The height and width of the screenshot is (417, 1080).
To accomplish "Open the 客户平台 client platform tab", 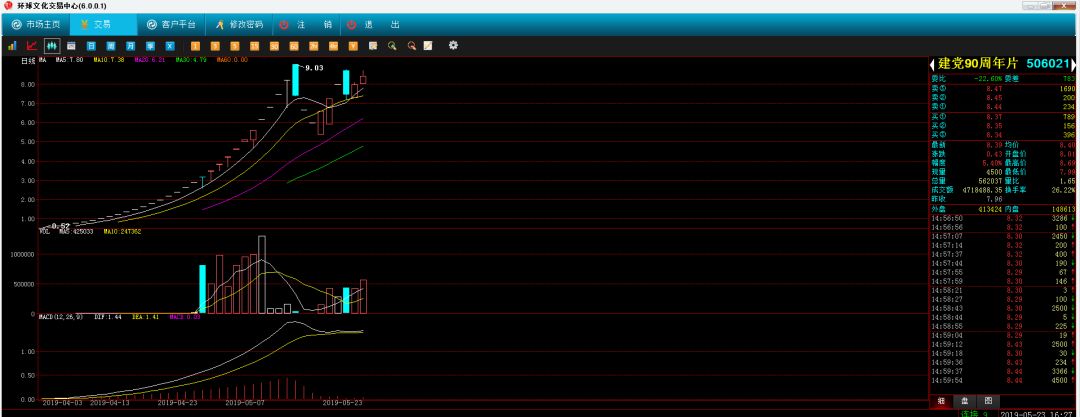I will coord(171,25).
